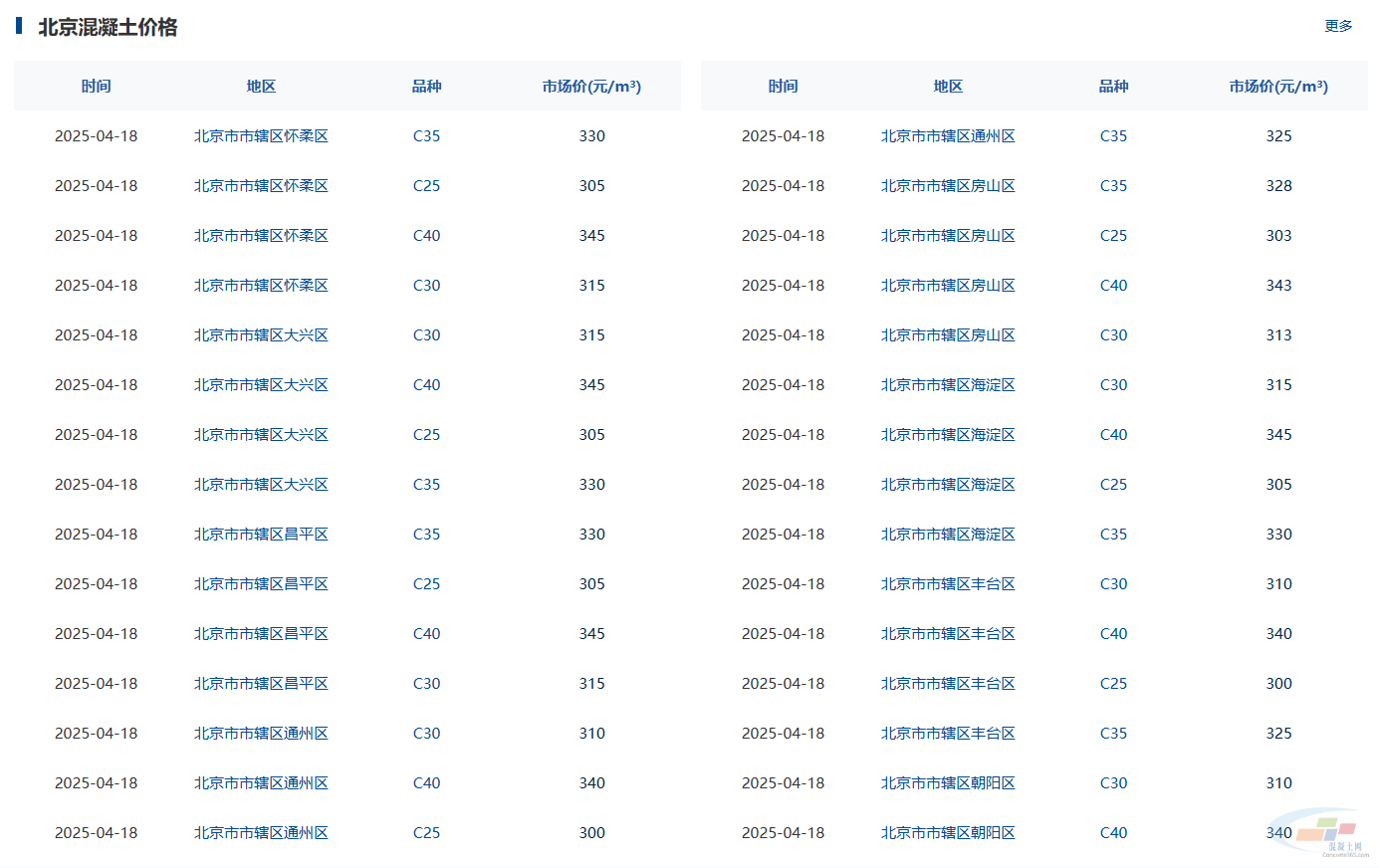Click 大兴区 region link priced 330
This screenshot has height=868, width=1379.
pos(261,485)
